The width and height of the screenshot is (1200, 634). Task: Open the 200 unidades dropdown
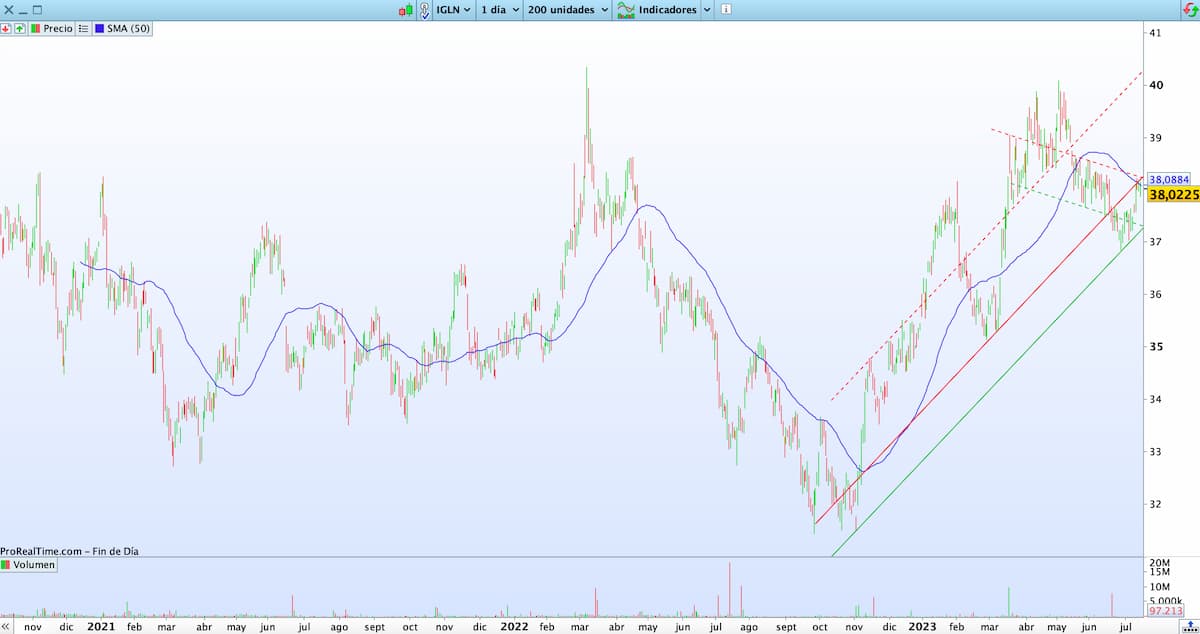pos(568,10)
